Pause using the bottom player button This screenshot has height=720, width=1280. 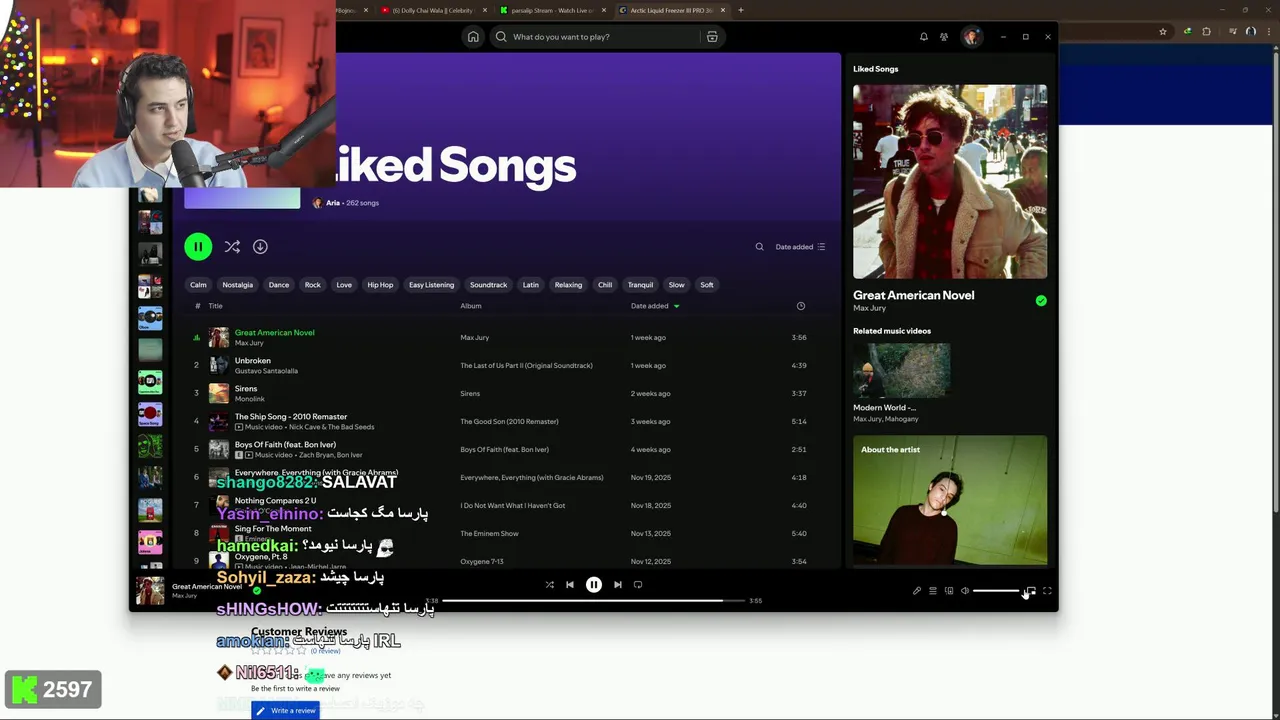[594, 585]
